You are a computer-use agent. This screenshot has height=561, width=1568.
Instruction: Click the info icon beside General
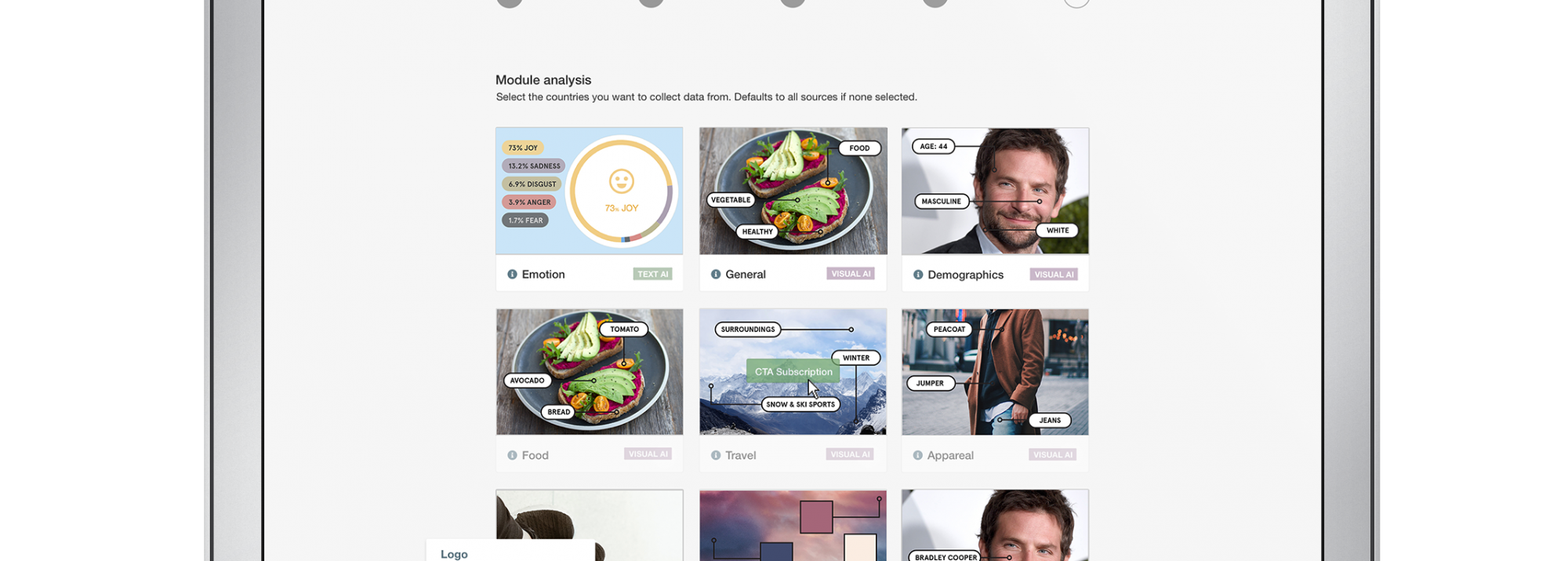[x=716, y=275]
